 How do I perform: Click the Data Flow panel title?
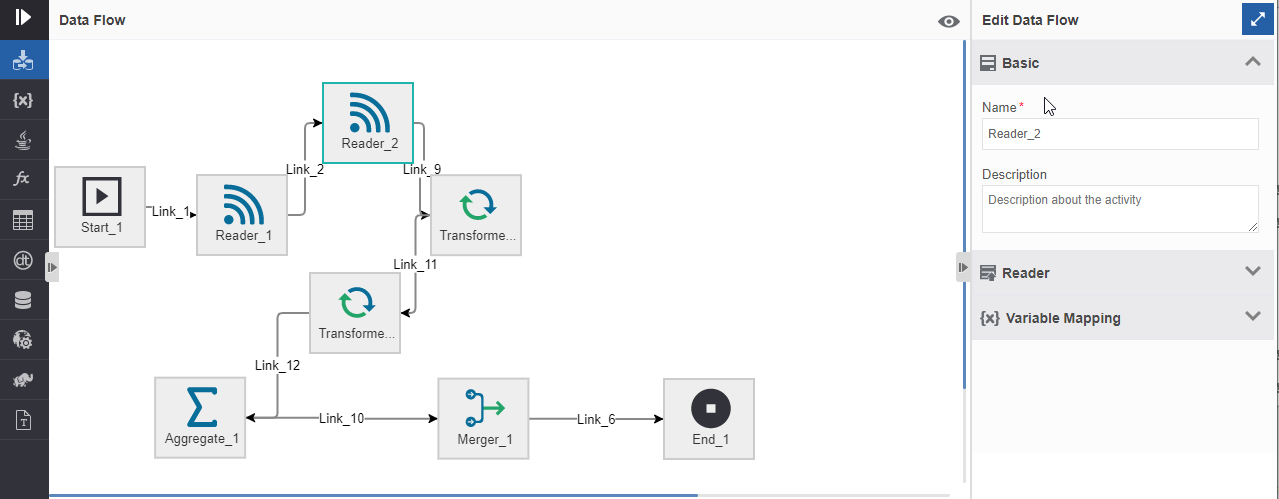click(x=92, y=20)
